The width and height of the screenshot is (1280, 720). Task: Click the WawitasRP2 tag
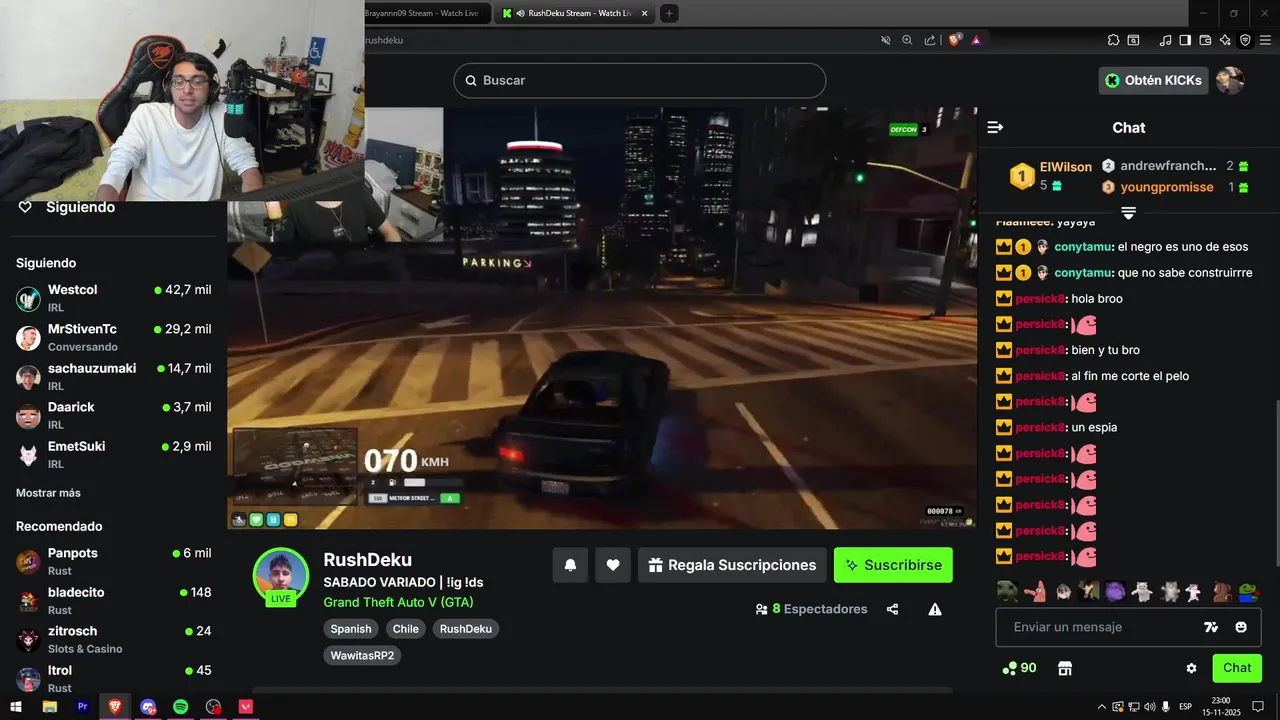coord(362,656)
